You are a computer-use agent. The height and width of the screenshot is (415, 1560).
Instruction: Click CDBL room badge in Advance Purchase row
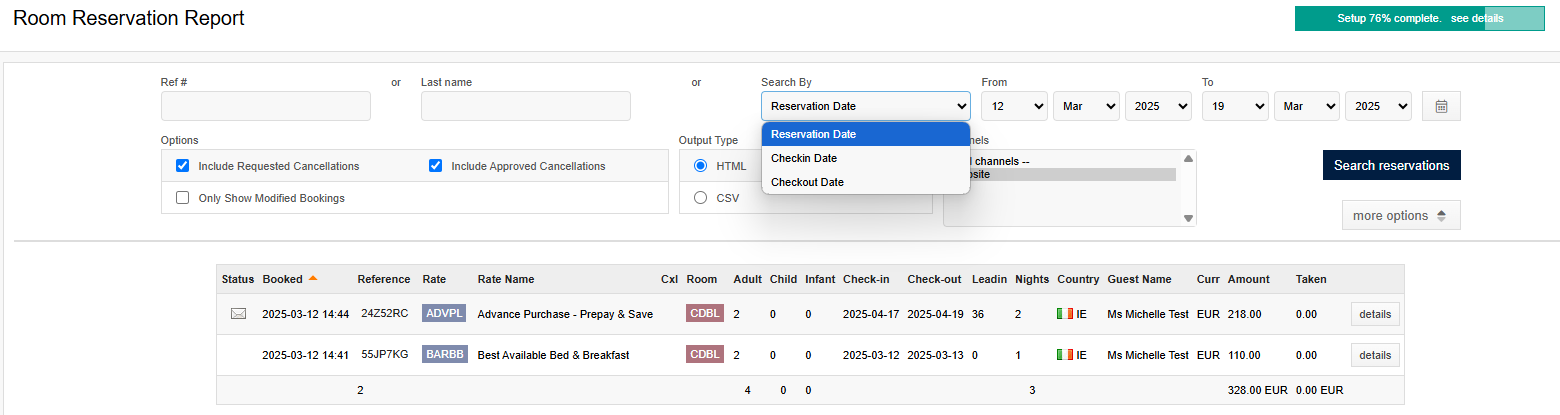pyautogui.click(x=704, y=314)
